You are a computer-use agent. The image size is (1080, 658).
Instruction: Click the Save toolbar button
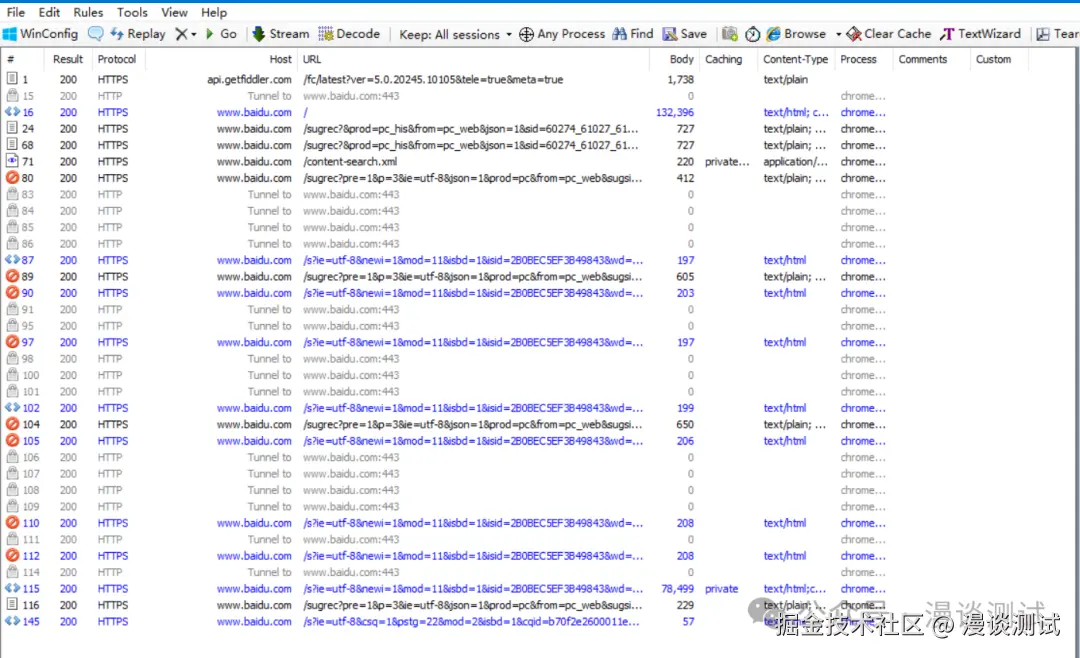point(685,34)
